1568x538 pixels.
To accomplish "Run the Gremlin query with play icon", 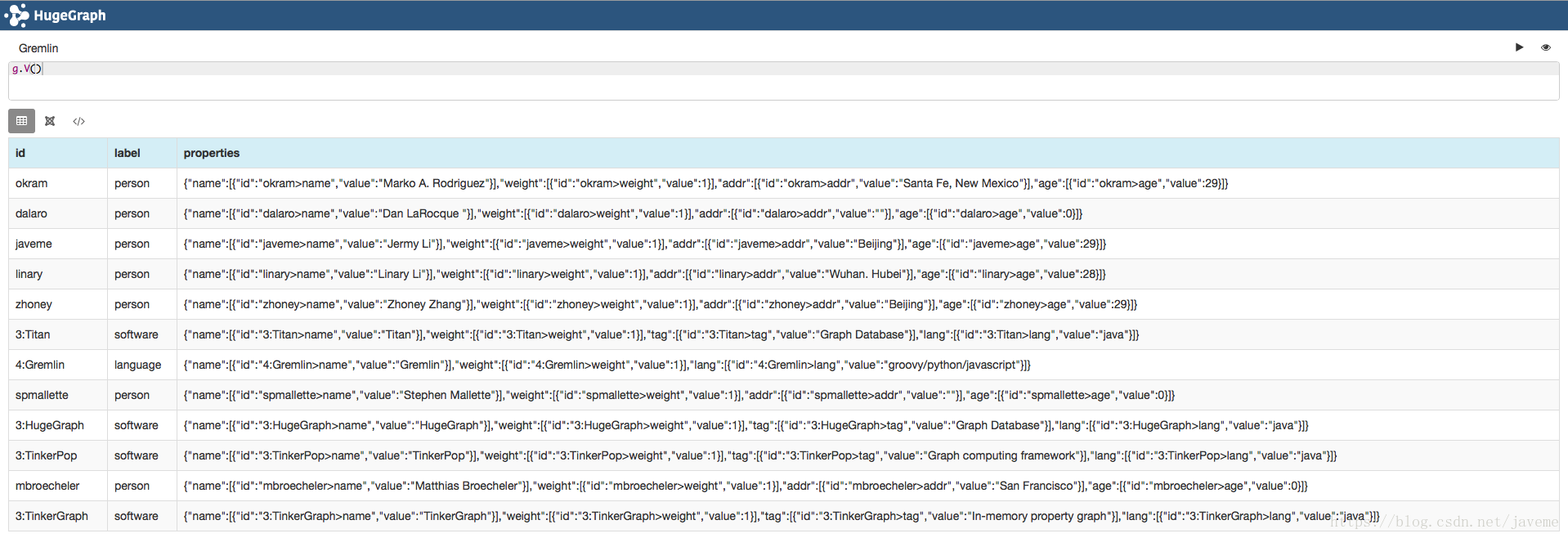I will (x=1519, y=47).
